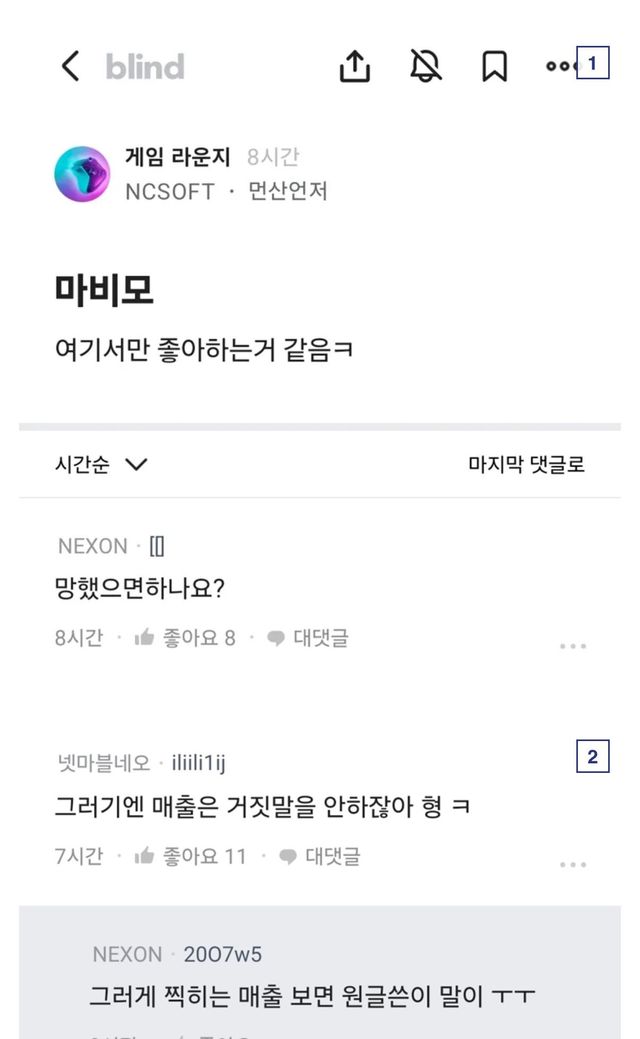Open the post's more options menu
Viewport: 640px width, 1039px height.
point(560,67)
